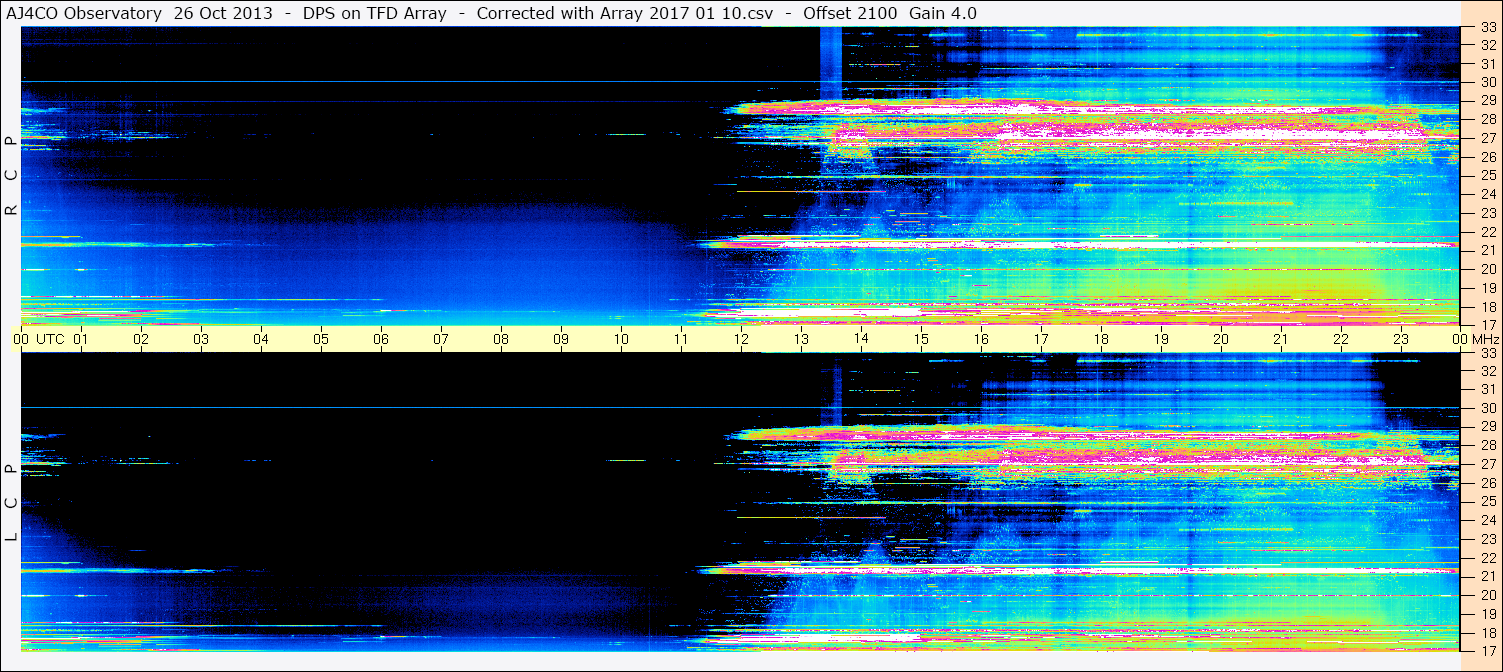
Task: Click the 15 hour marker on the time axis
Action: tap(921, 339)
